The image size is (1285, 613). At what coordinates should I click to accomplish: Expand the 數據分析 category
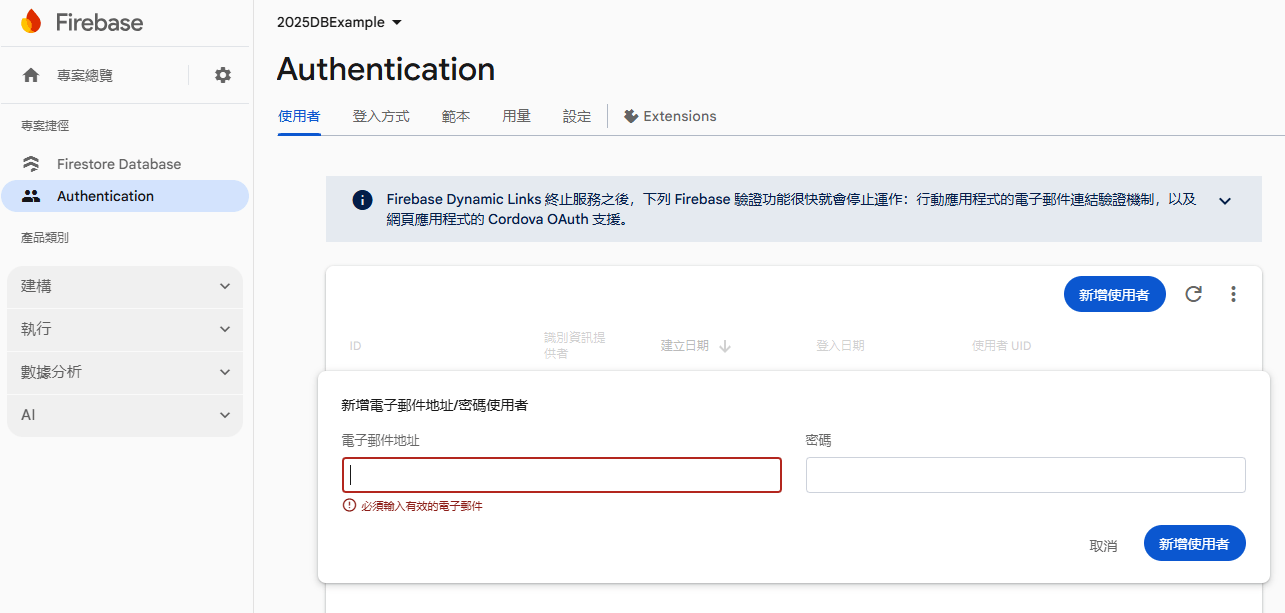(125, 372)
